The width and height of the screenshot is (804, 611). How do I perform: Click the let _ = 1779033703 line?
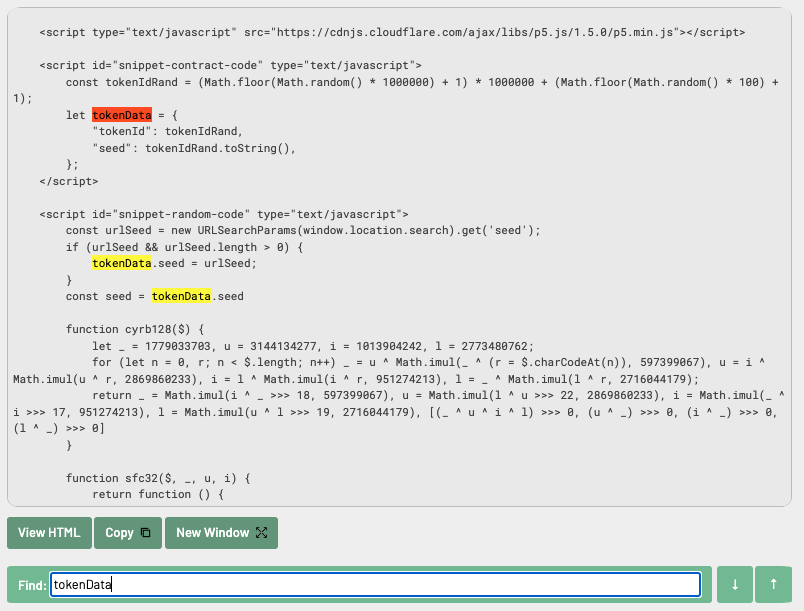[313, 346]
